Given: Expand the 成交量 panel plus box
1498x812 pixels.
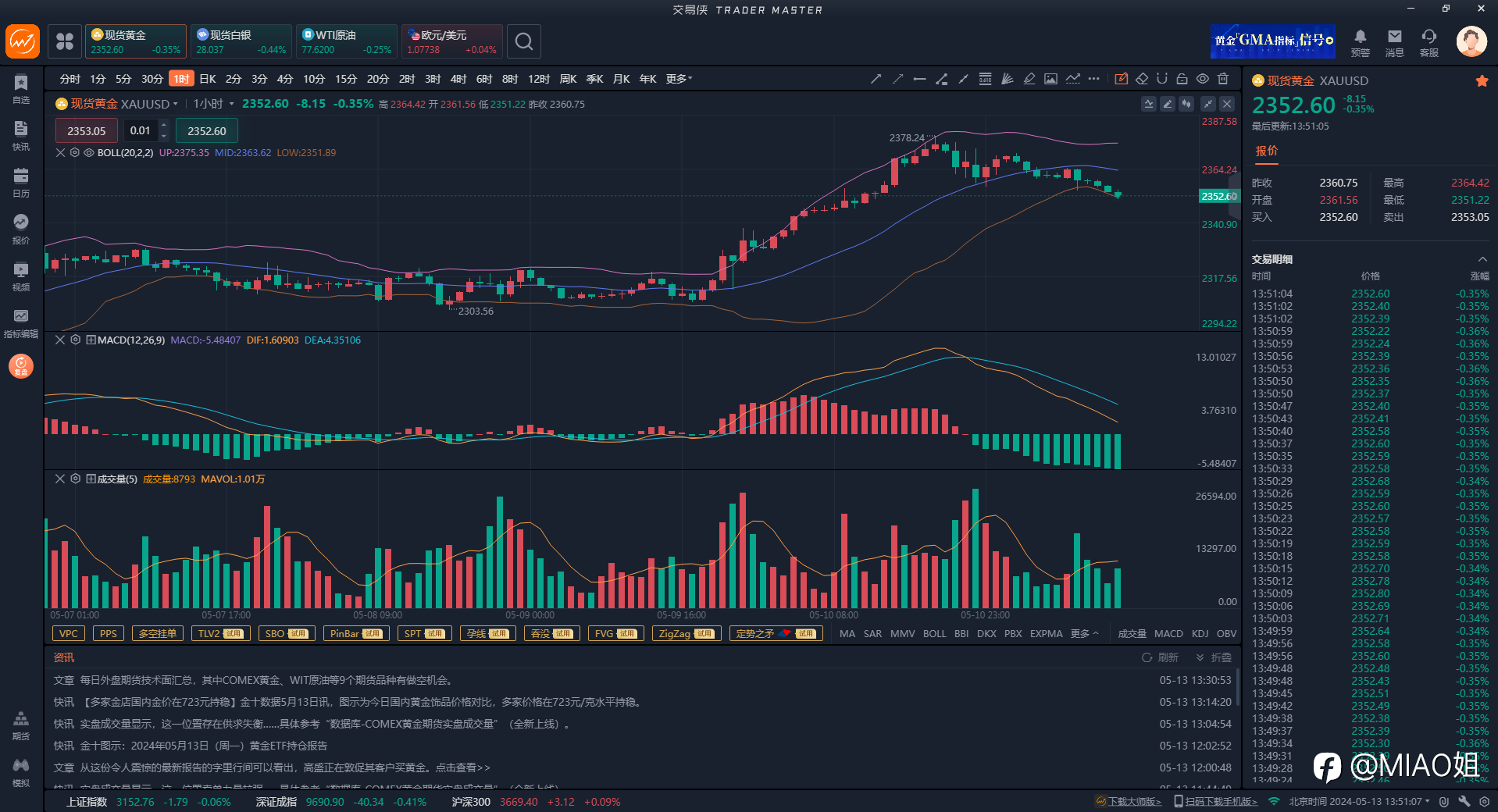Looking at the screenshot, I should [x=91, y=479].
